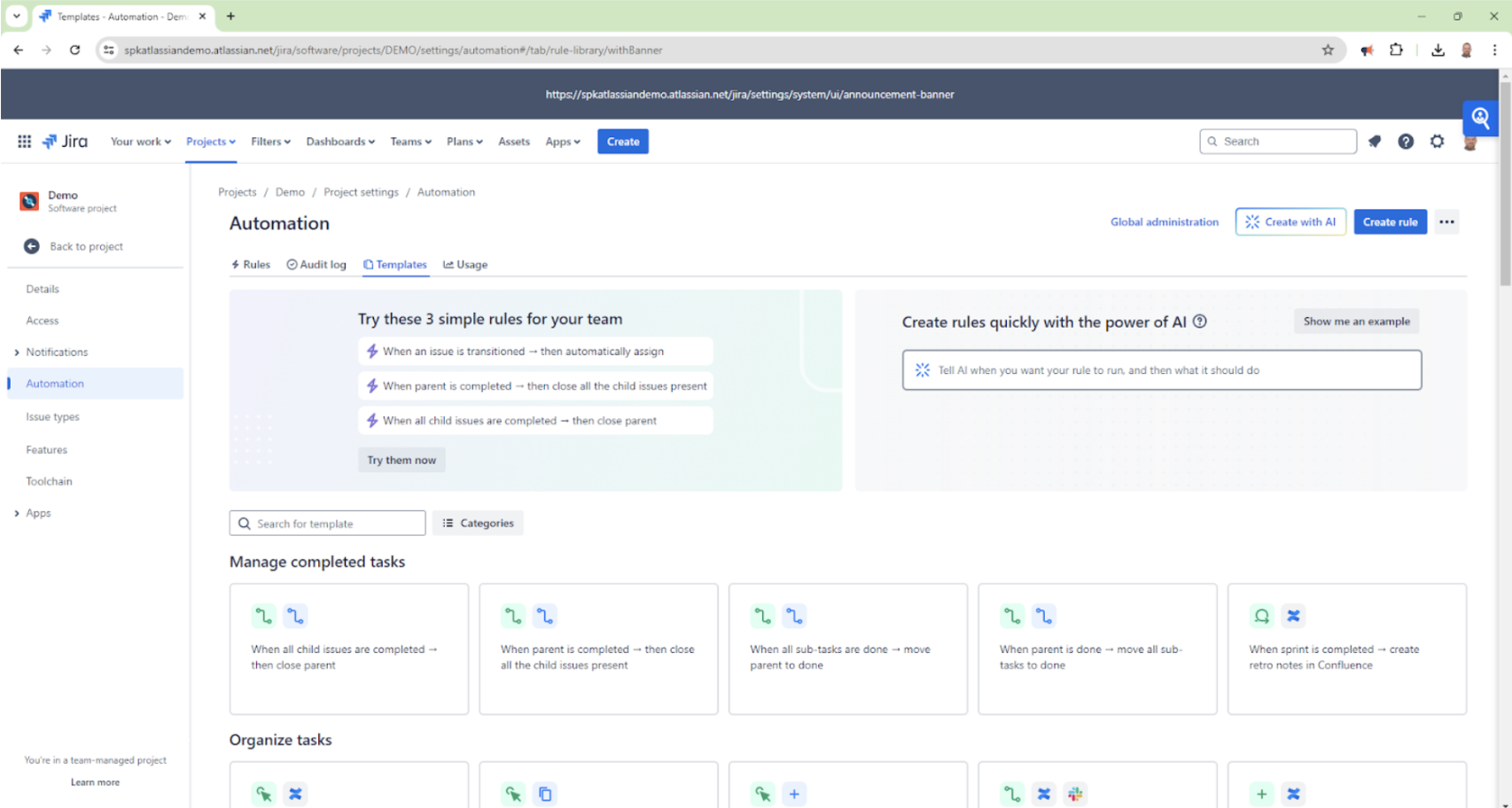Open Issue types in sidebar
The width and height of the screenshot is (1512, 808).
pyautogui.click(x=53, y=417)
